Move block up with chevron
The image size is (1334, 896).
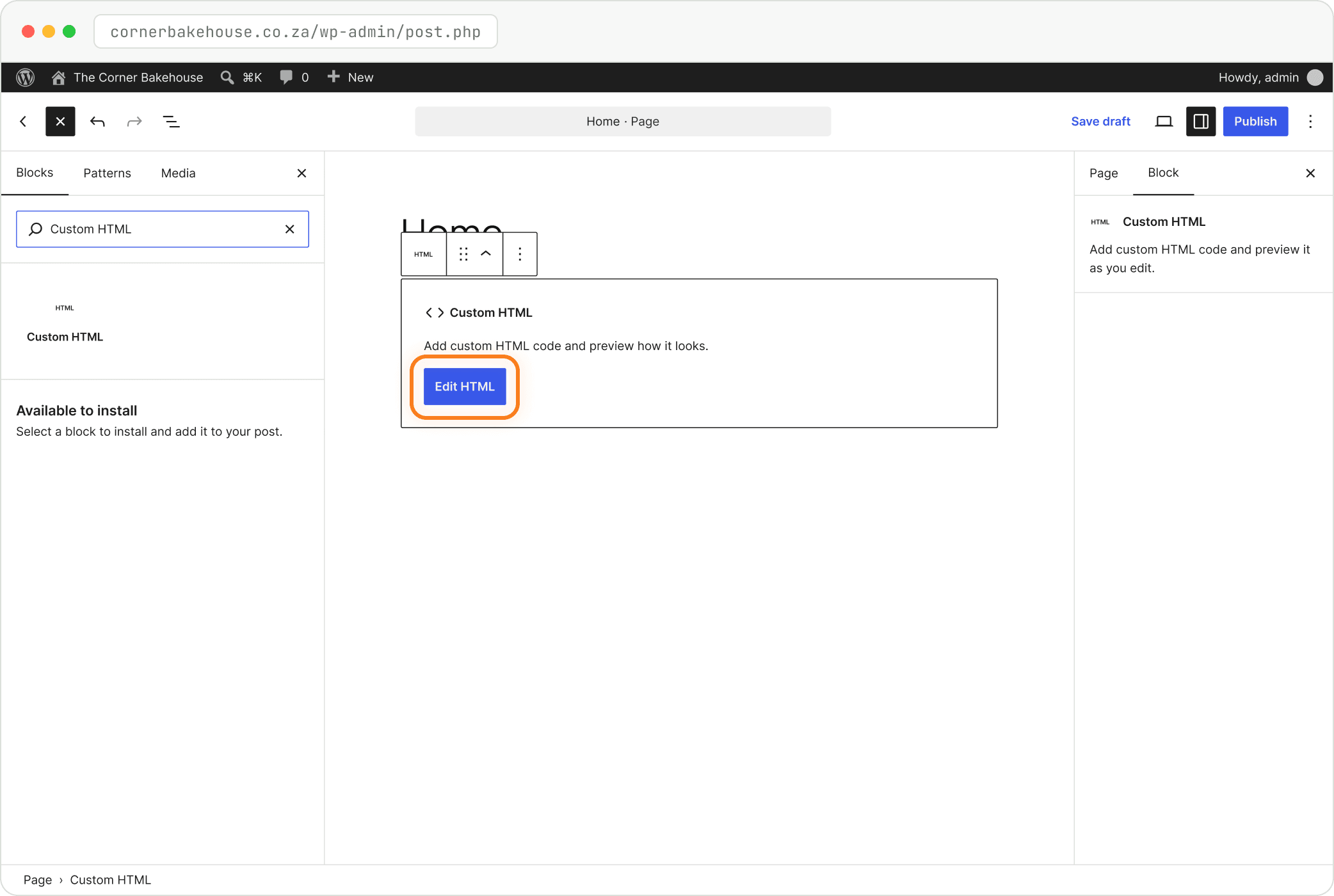coord(486,254)
